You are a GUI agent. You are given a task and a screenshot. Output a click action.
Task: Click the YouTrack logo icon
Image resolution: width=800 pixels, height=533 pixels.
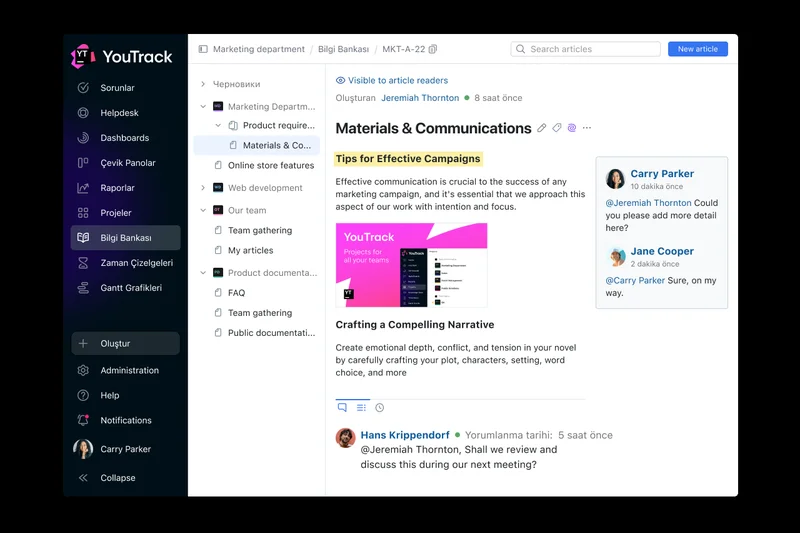coord(83,56)
